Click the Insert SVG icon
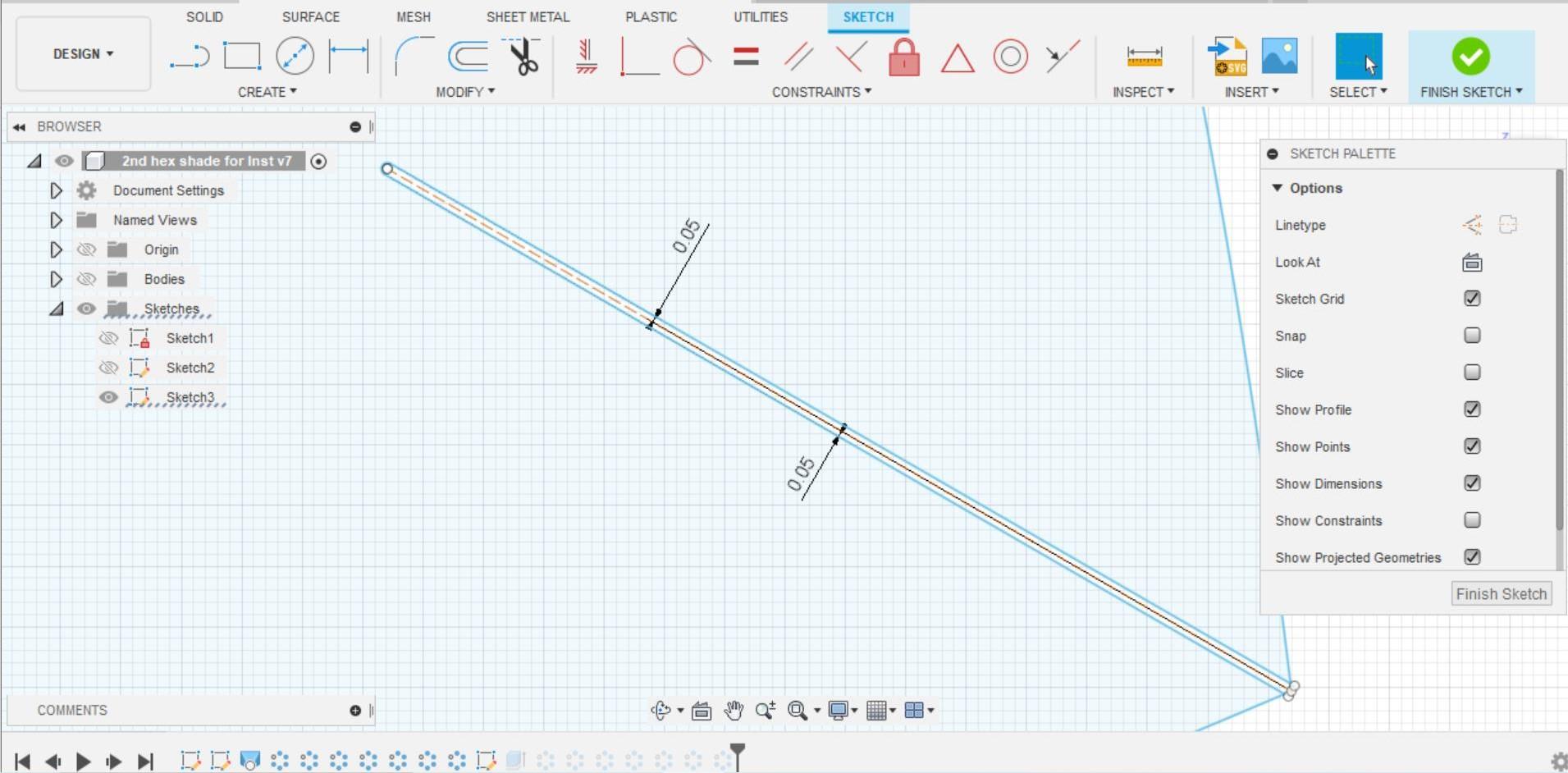Viewport: 1568px width, 773px height. pyautogui.click(x=1227, y=57)
